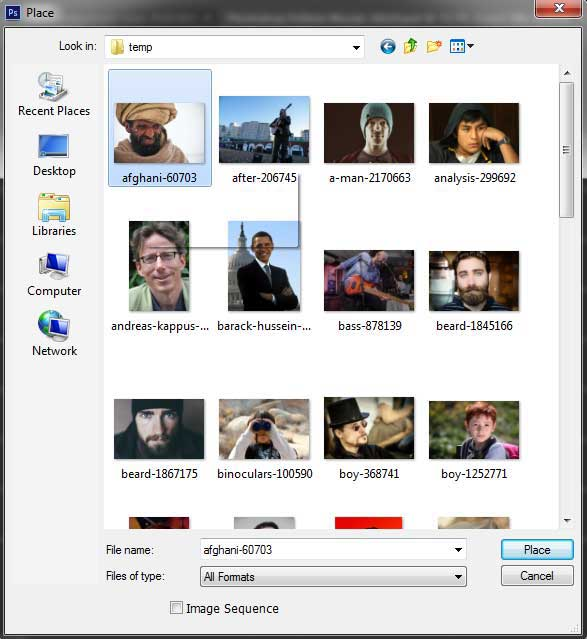
Task: Select the bass-878139 thumbnail
Action: point(369,280)
